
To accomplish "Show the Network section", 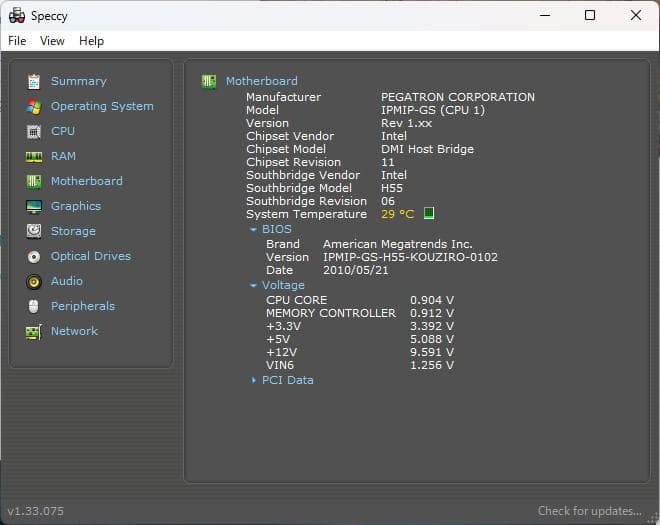I will coord(75,331).
